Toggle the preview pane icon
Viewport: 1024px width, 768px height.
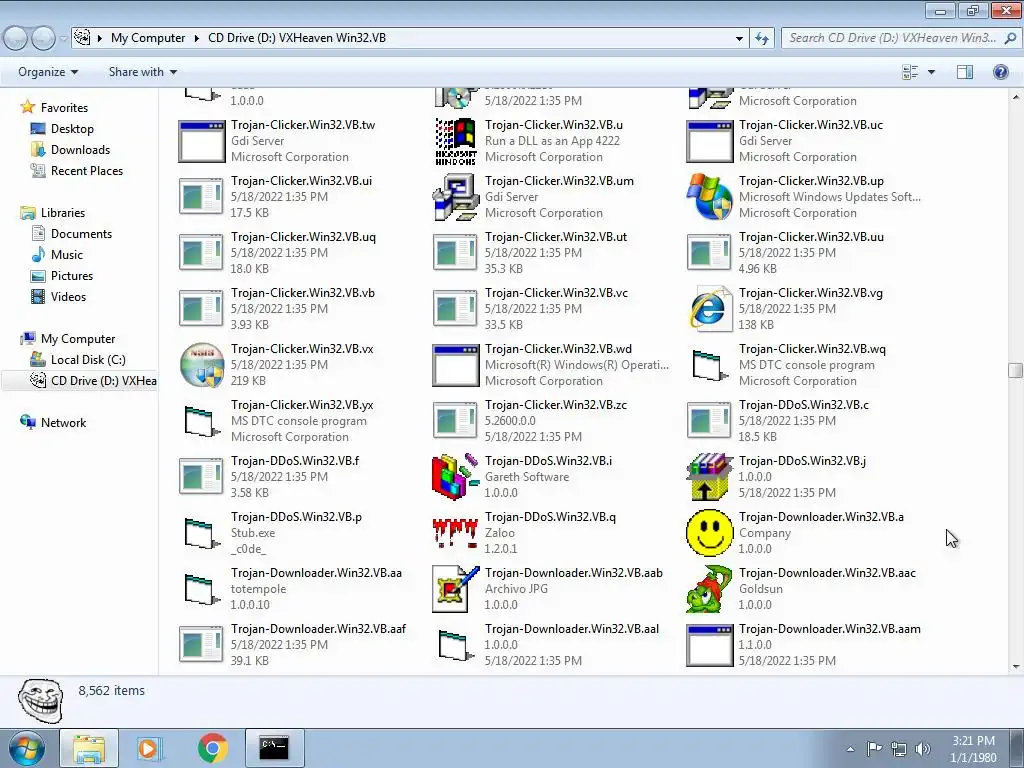click(x=965, y=72)
